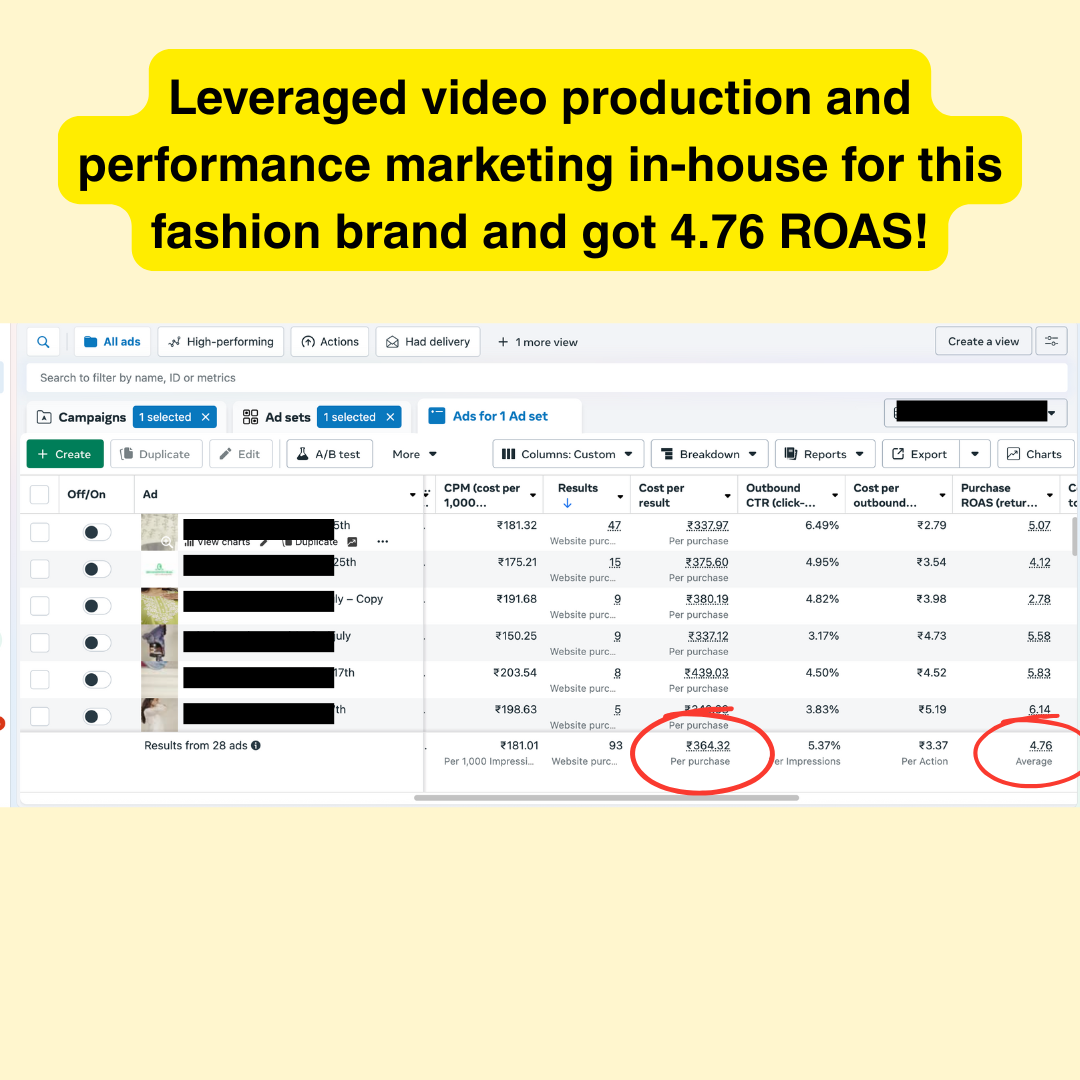The height and width of the screenshot is (1080, 1080).
Task: Tick the checkbox for the ₹191.68 CPM row
Action: (x=39, y=606)
